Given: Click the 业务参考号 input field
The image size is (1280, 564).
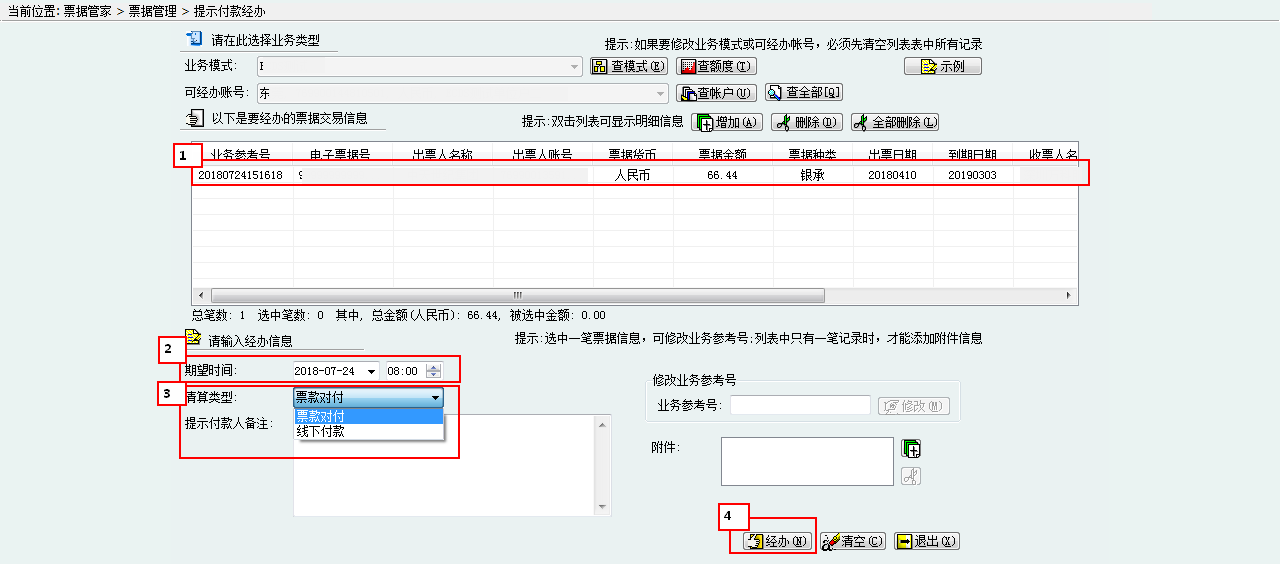Looking at the screenshot, I should (x=800, y=406).
